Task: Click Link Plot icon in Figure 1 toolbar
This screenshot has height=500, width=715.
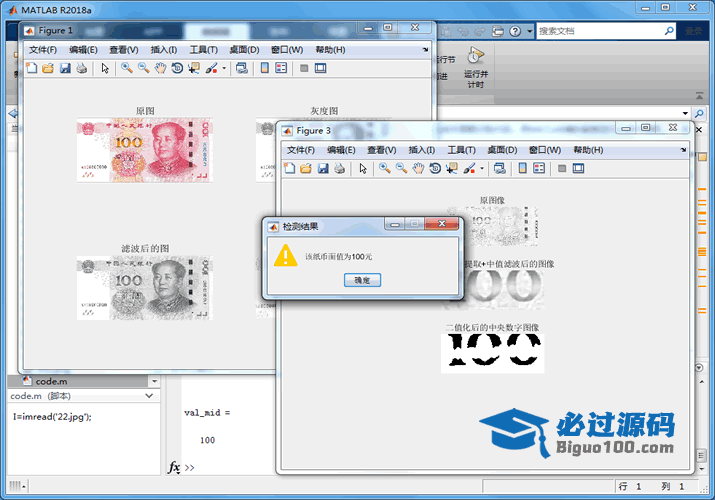Action: 242,68
